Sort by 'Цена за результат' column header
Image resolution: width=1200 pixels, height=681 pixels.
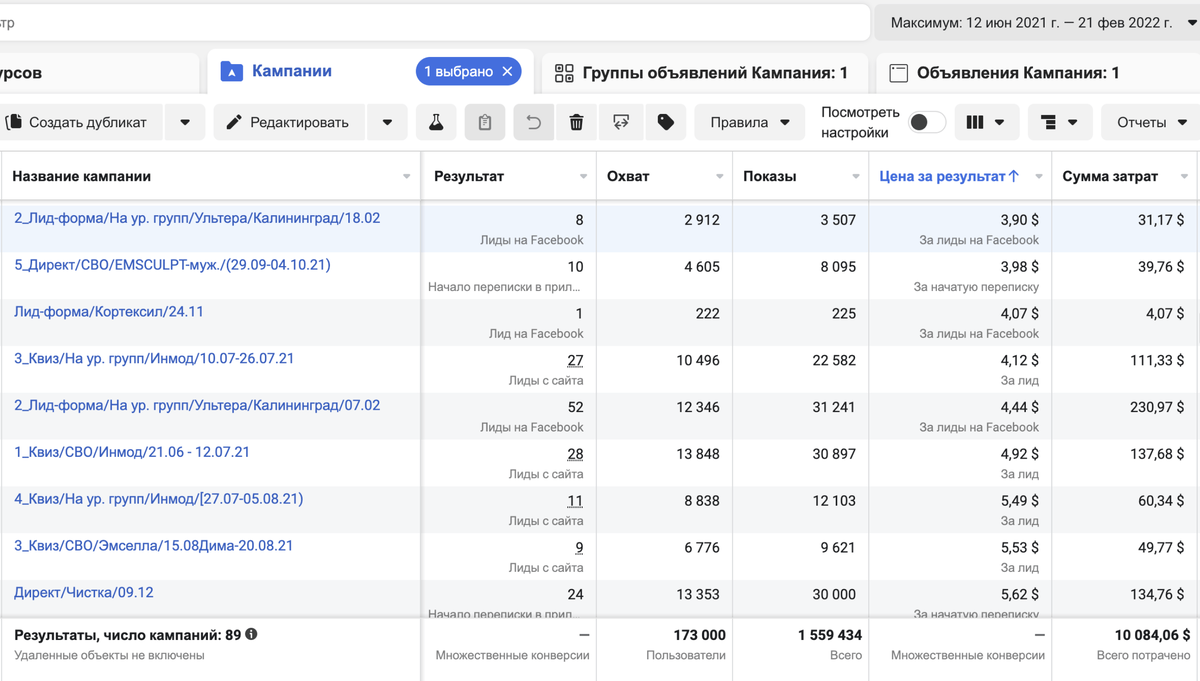click(x=942, y=176)
